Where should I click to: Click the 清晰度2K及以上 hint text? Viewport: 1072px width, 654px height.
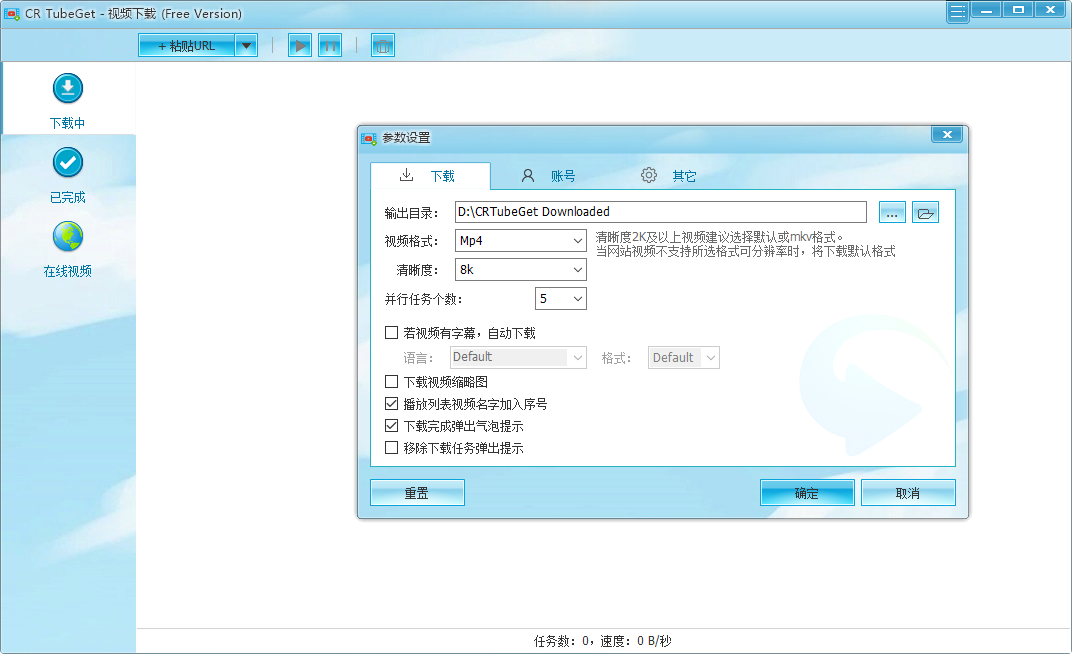tap(719, 237)
